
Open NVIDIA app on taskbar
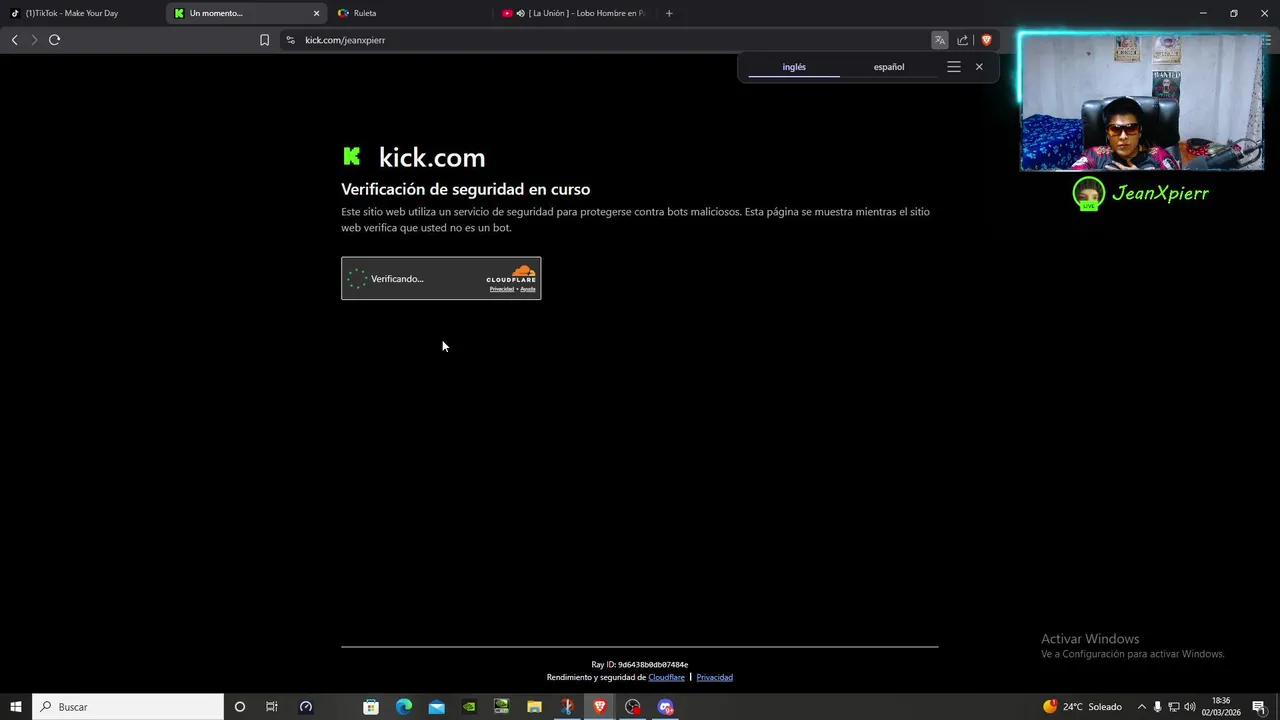click(x=469, y=707)
